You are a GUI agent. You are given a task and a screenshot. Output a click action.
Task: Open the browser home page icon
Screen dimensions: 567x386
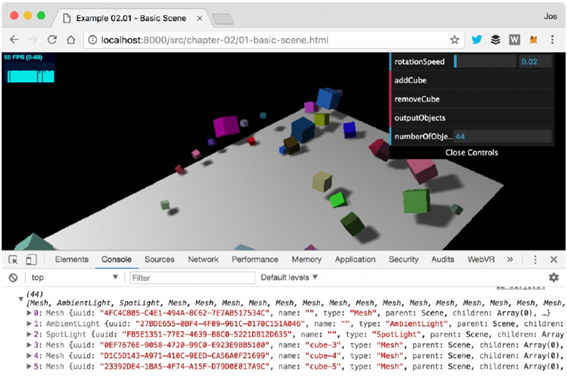71,39
